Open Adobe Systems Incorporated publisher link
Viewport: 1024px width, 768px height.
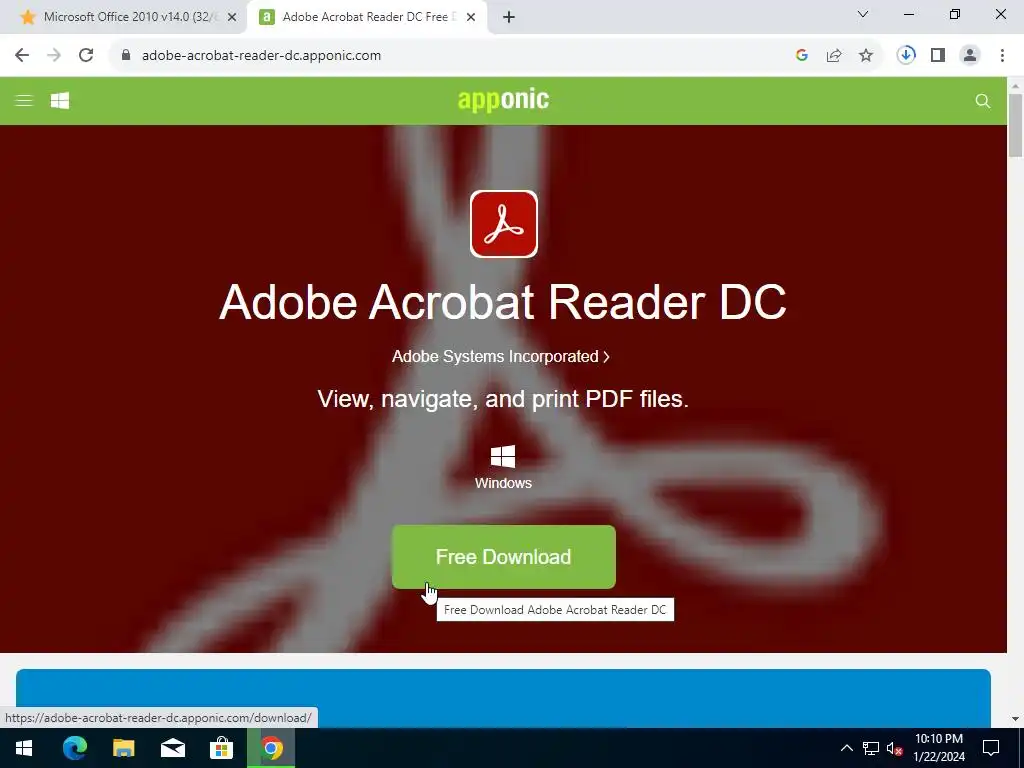tap(501, 357)
